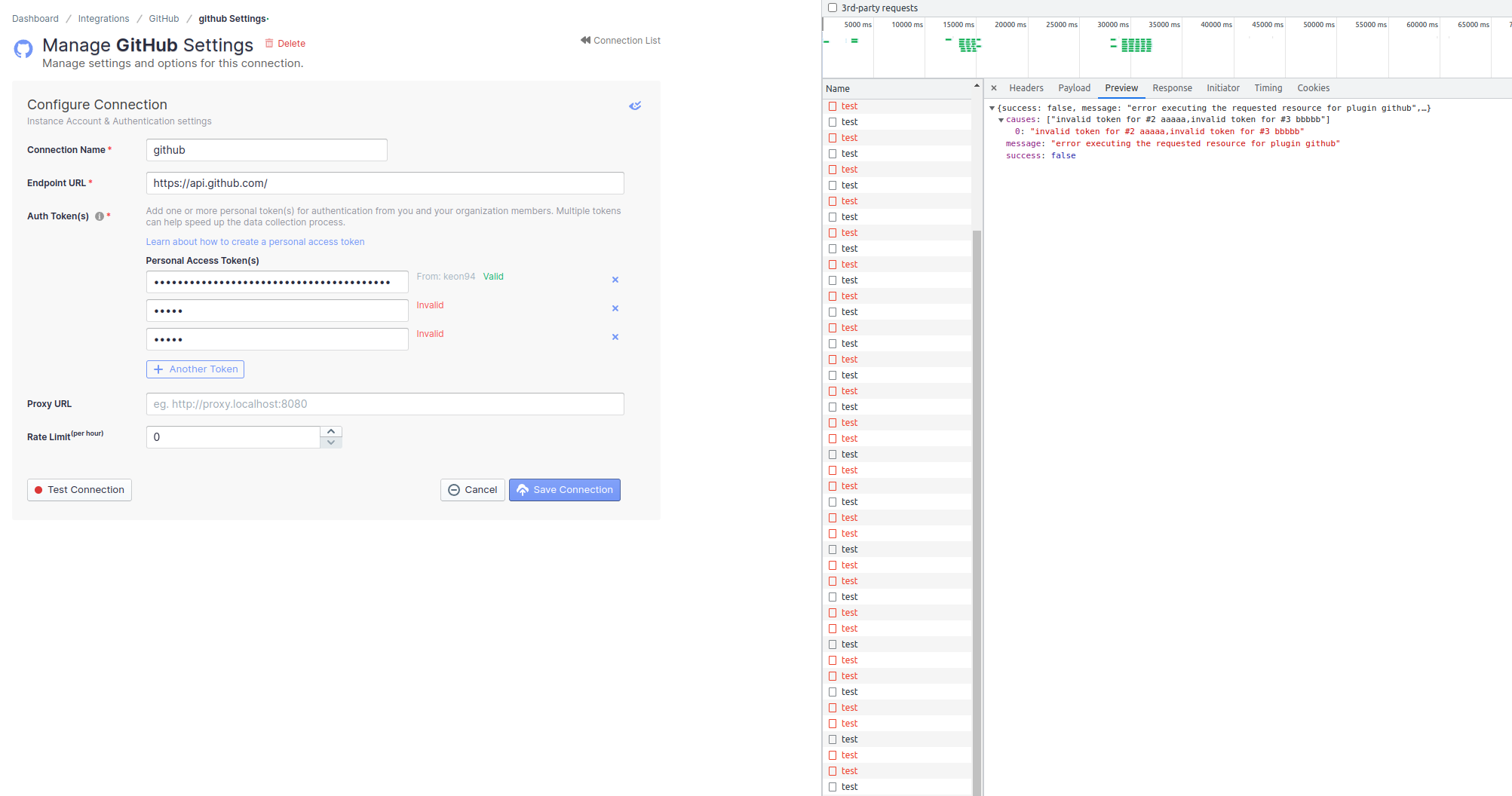Image resolution: width=1512 pixels, height=796 pixels.
Task: Remove the keon94 valid token with X
Action: pyautogui.click(x=615, y=280)
